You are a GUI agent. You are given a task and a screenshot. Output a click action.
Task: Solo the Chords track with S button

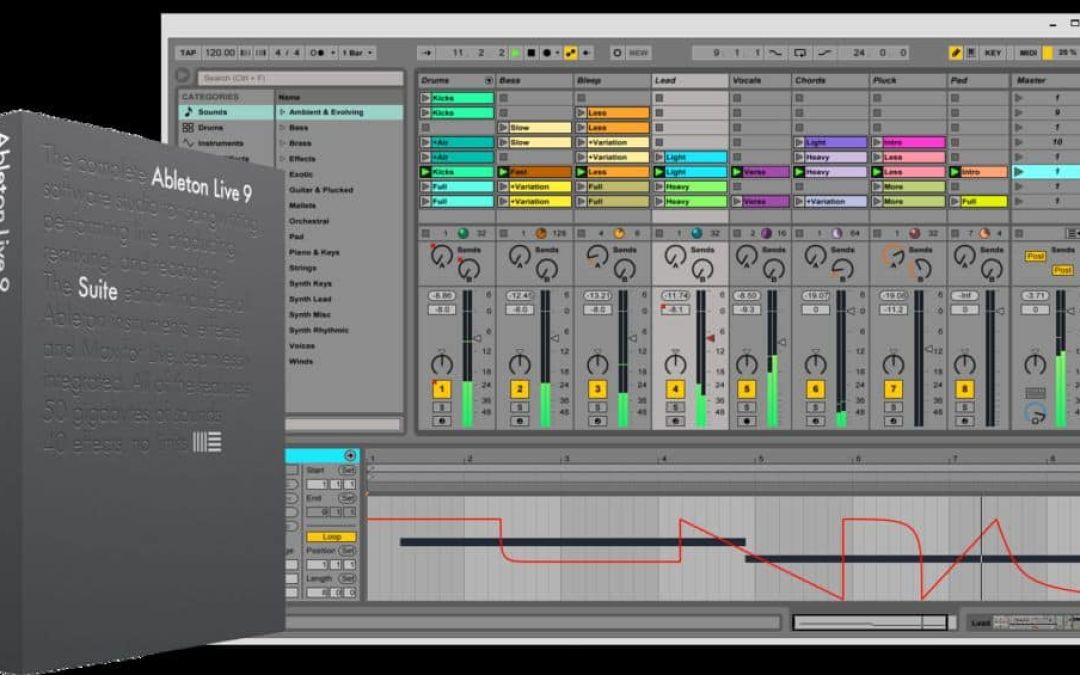815,407
